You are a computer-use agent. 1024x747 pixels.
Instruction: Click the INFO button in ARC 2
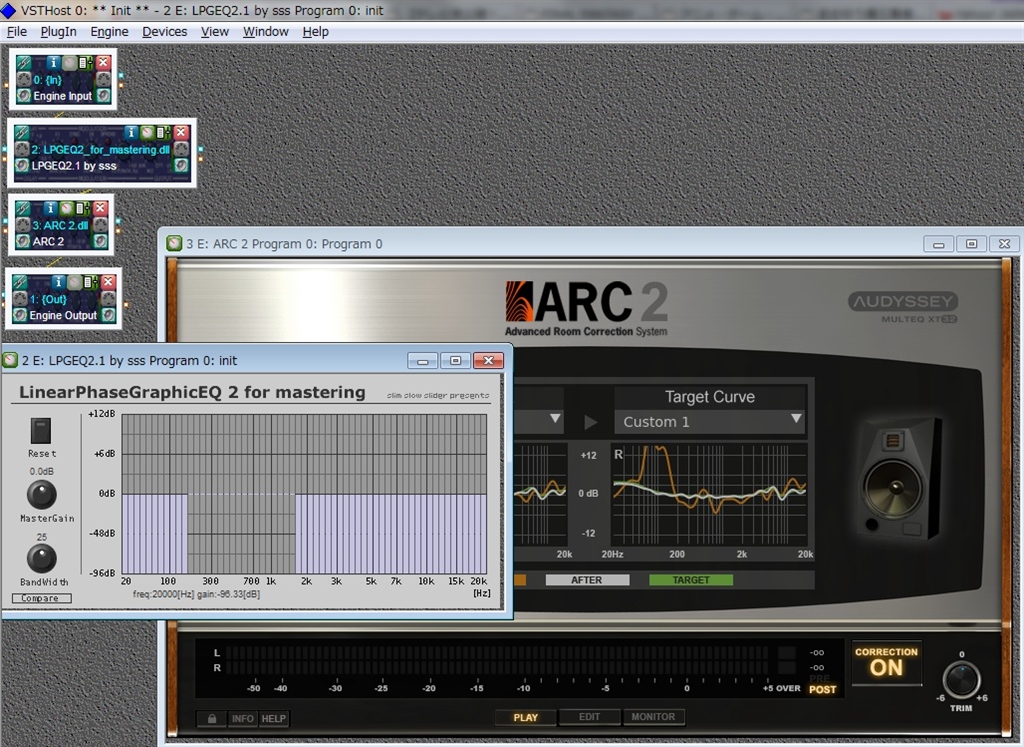pos(242,718)
